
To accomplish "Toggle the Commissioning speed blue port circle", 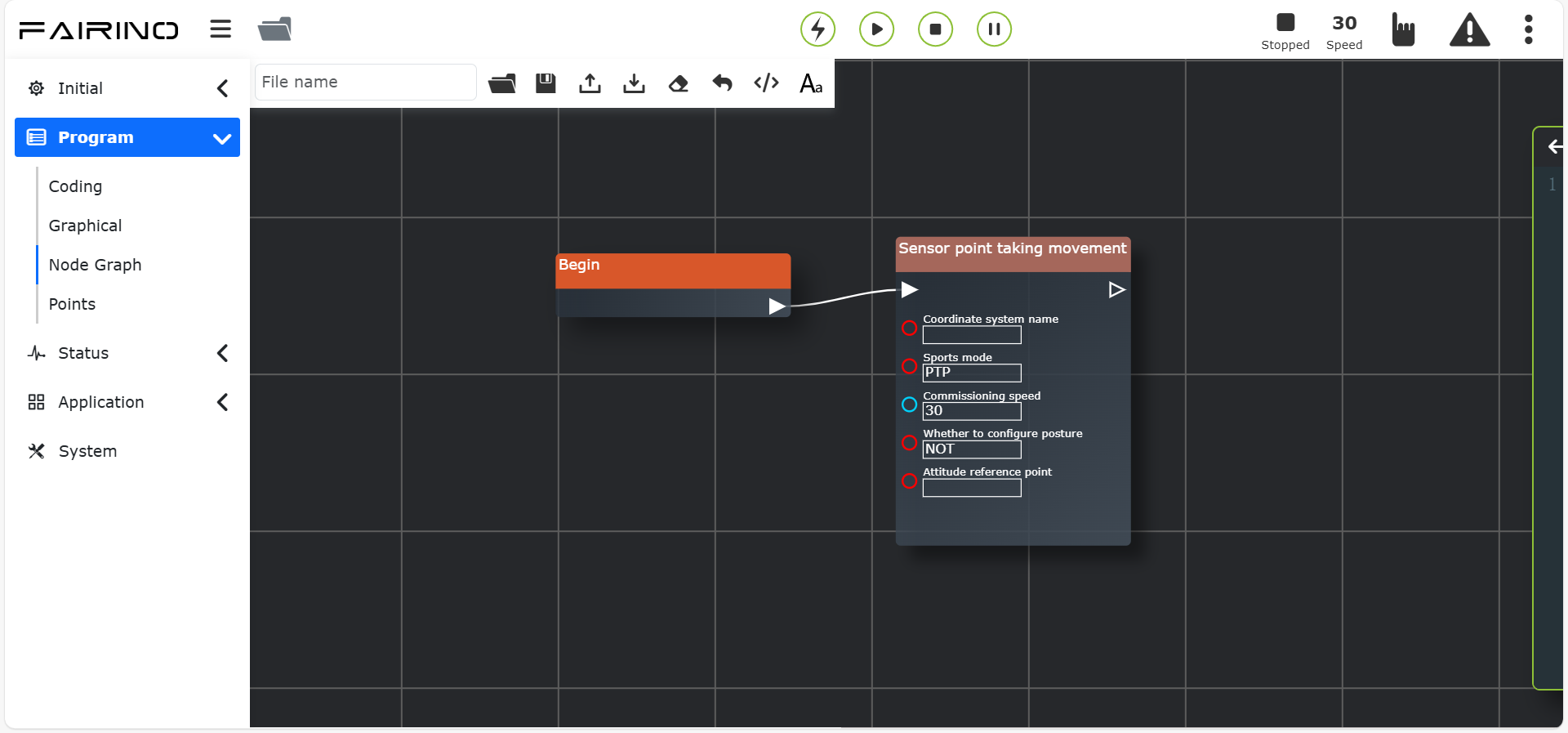I will pyautogui.click(x=909, y=404).
